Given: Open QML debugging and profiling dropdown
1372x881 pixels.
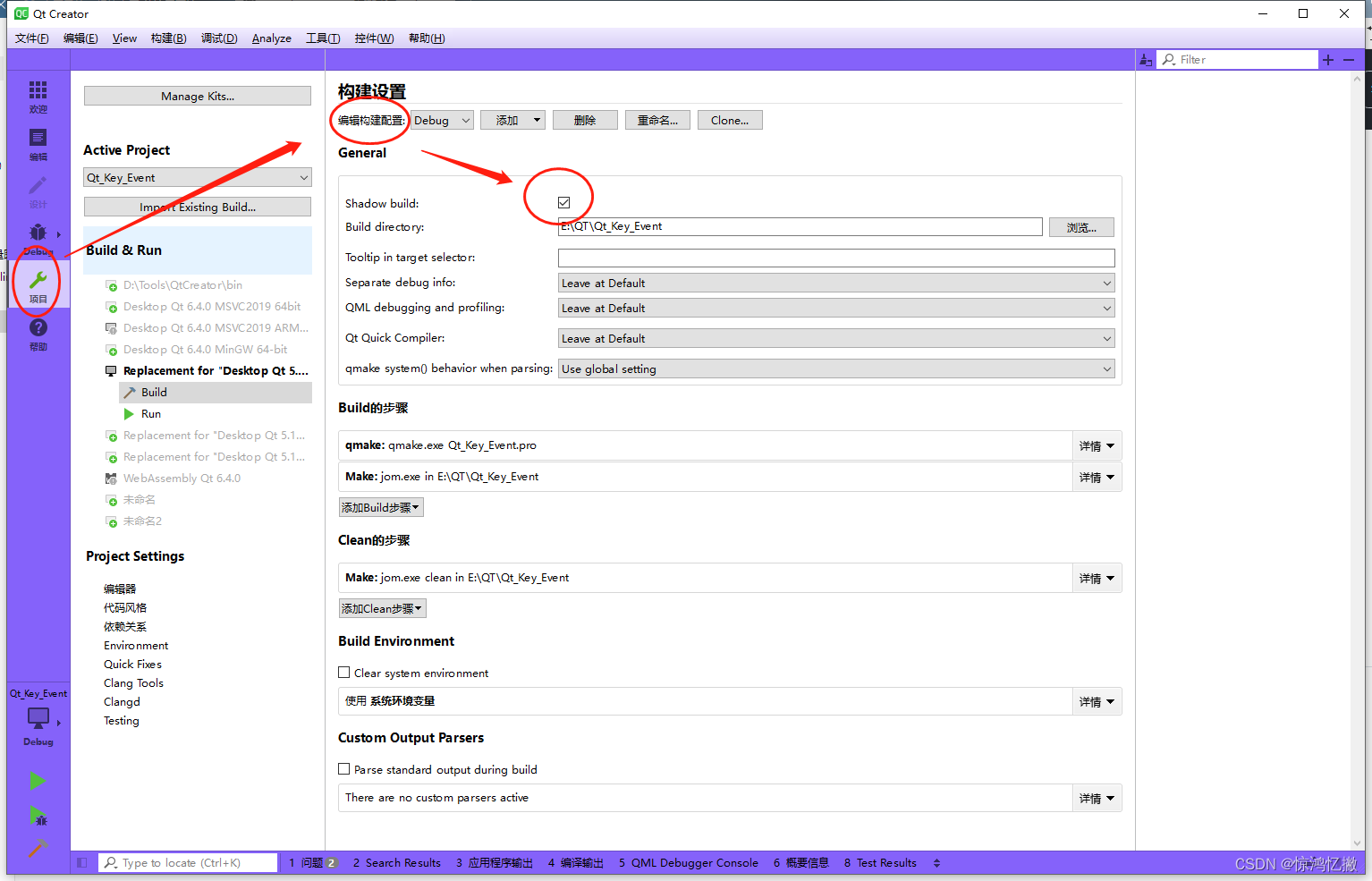Looking at the screenshot, I should pos(836,309).
